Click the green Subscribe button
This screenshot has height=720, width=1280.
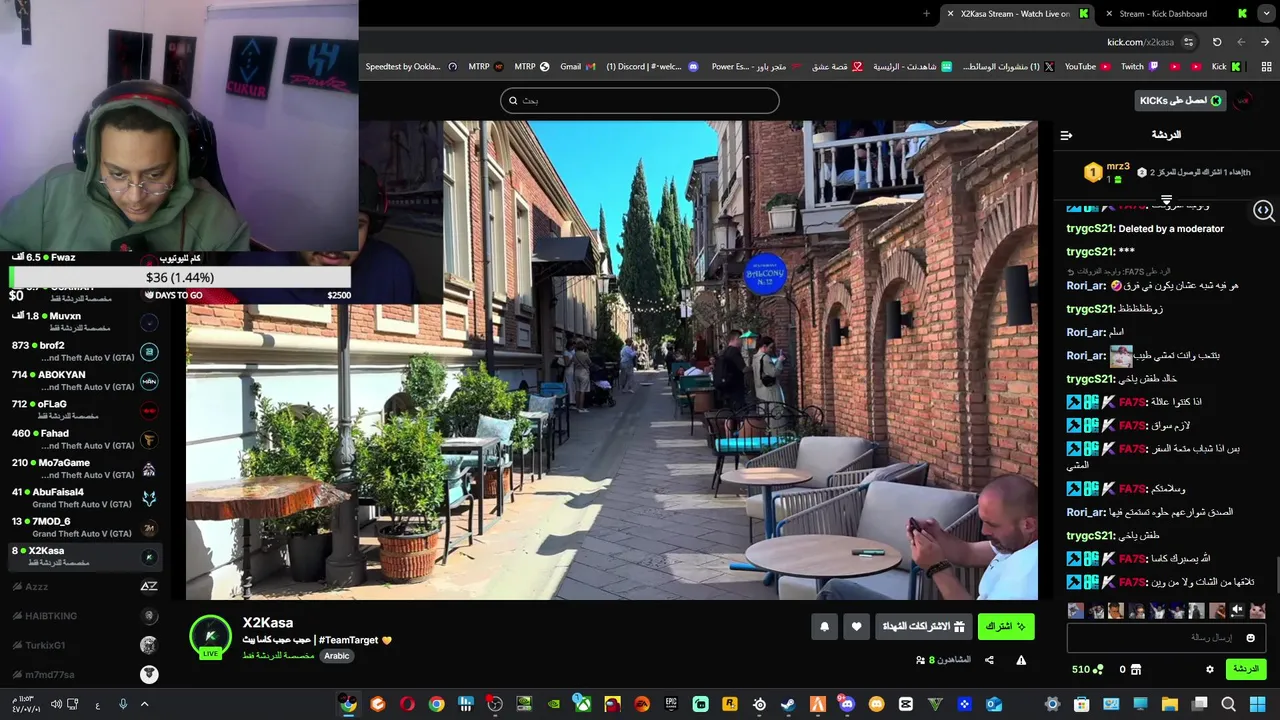(1006, 627)
